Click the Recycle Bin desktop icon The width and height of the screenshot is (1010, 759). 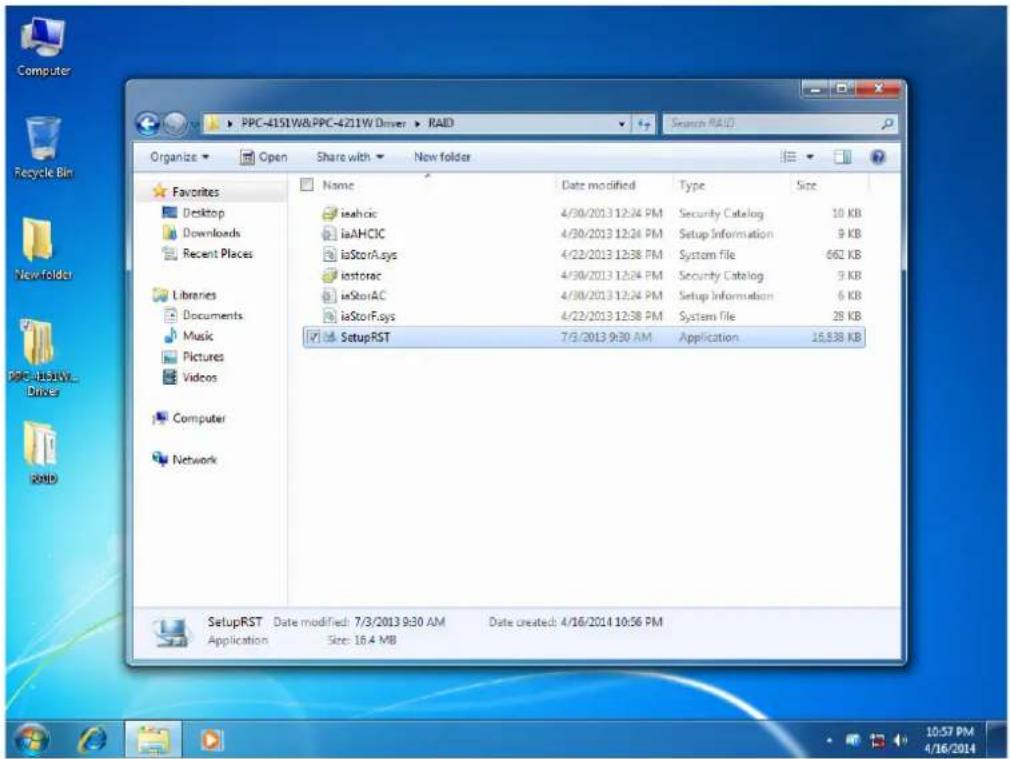[43, 148]
